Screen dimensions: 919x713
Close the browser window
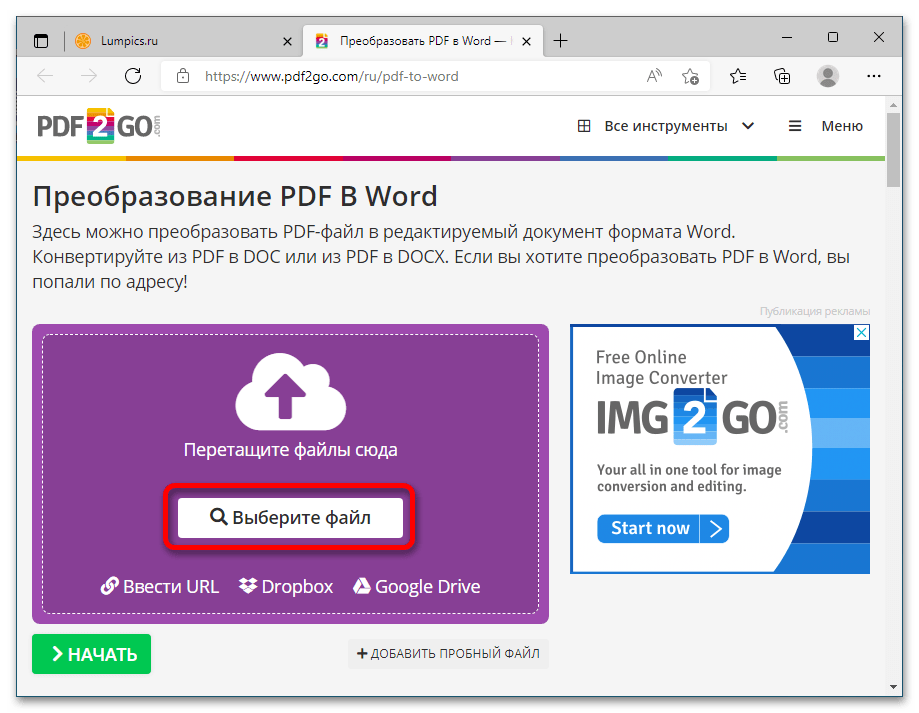[879, 37]
